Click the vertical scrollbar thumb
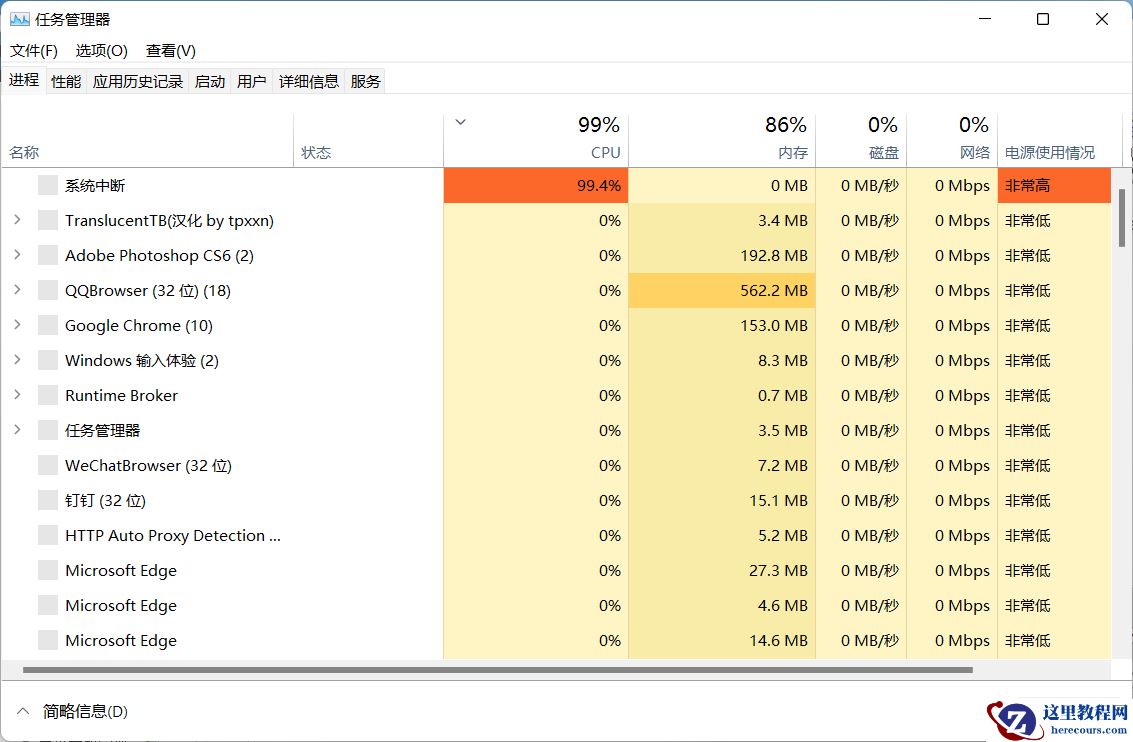 click(1122, 215)
